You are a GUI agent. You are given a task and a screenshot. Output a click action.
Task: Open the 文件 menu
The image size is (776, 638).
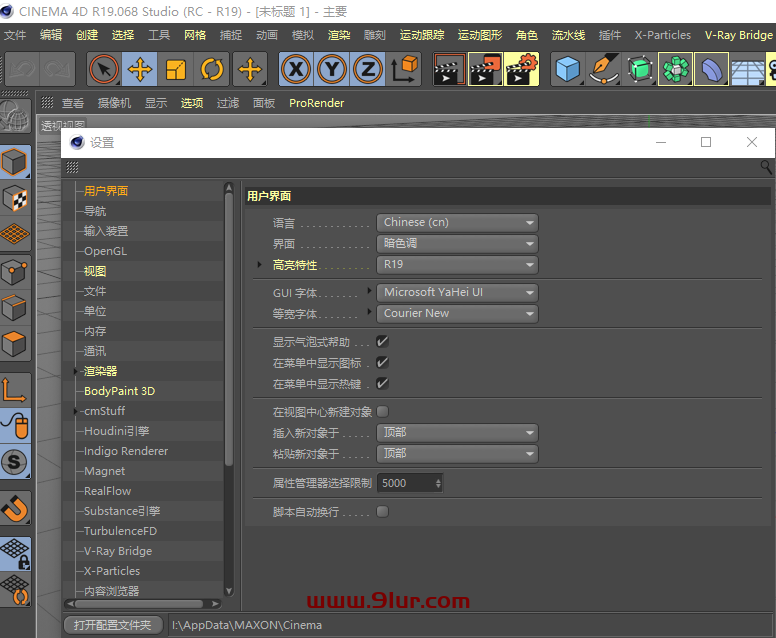click(x=15, y=35)
